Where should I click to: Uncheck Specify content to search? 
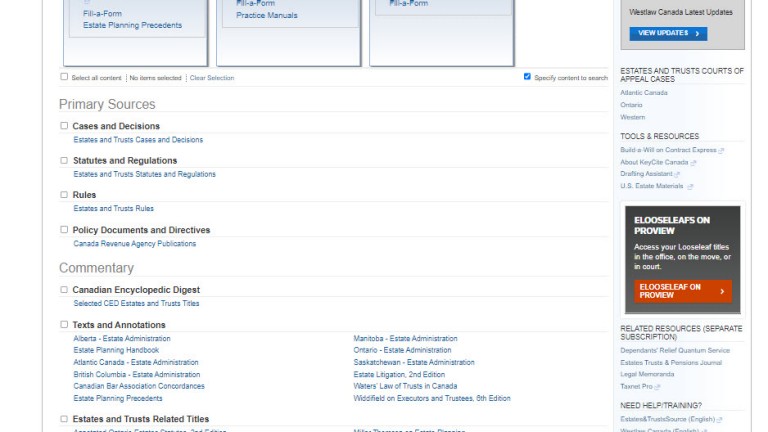[x=527, y=76]
